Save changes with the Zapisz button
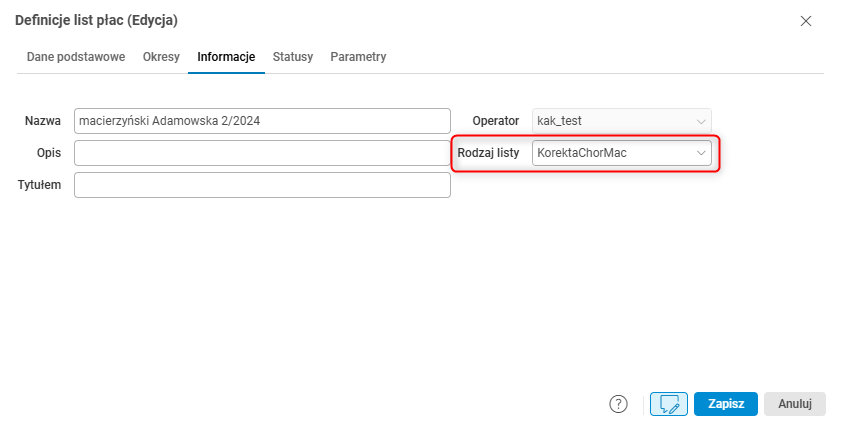 pyautogui.click(x=725, y=404)
